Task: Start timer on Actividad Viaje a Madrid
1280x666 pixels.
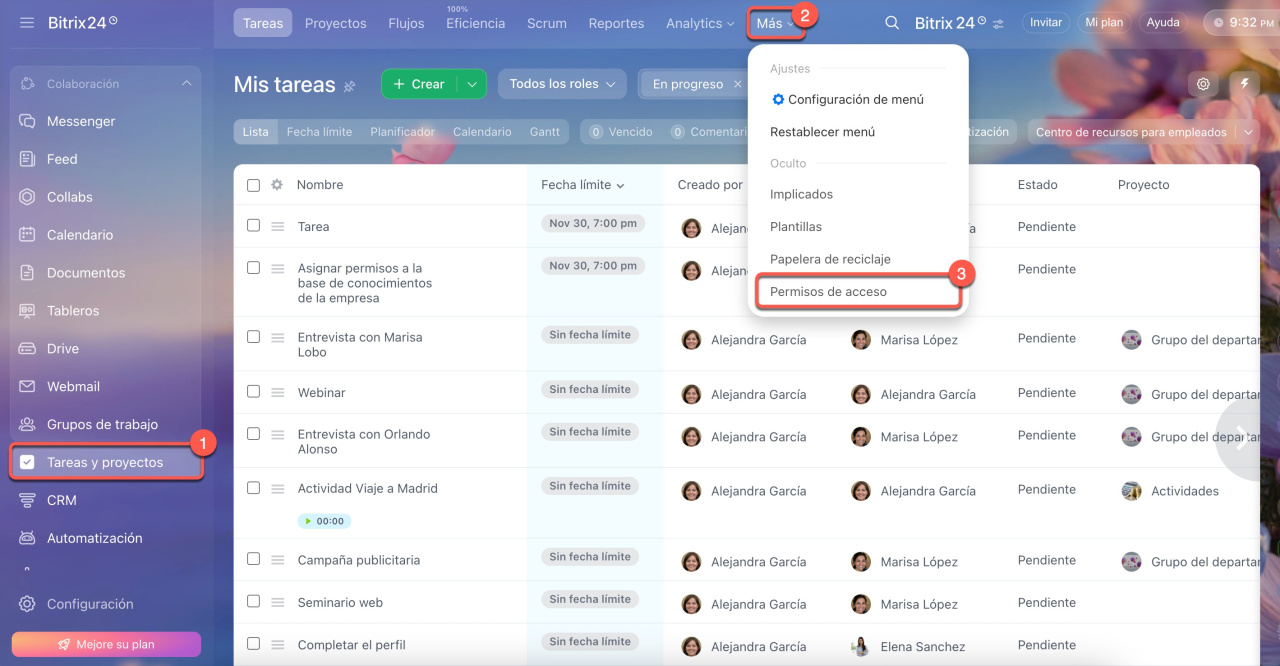Action: coord(324,521)
